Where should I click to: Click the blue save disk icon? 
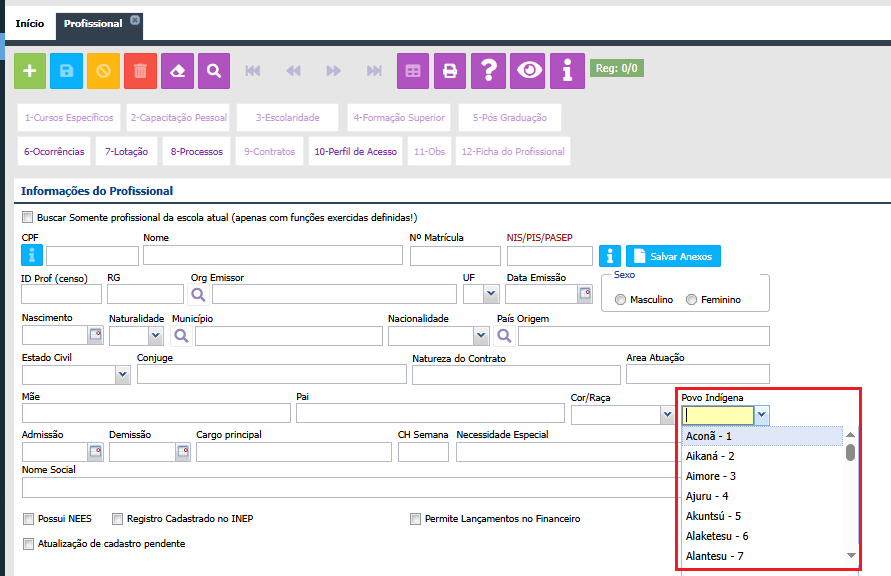[x=67, y=71]
